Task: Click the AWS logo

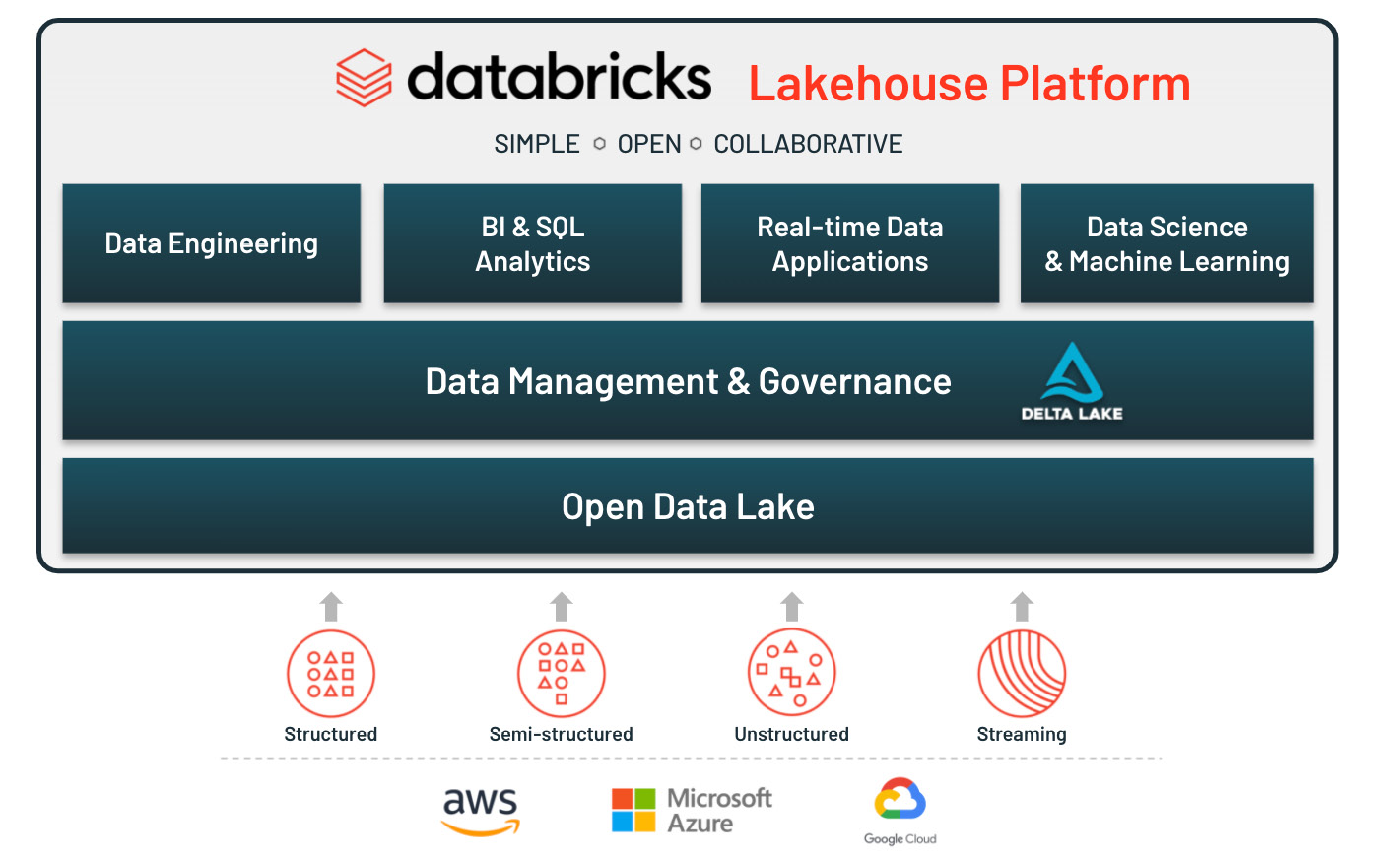Action: click(x=480, y=812)
